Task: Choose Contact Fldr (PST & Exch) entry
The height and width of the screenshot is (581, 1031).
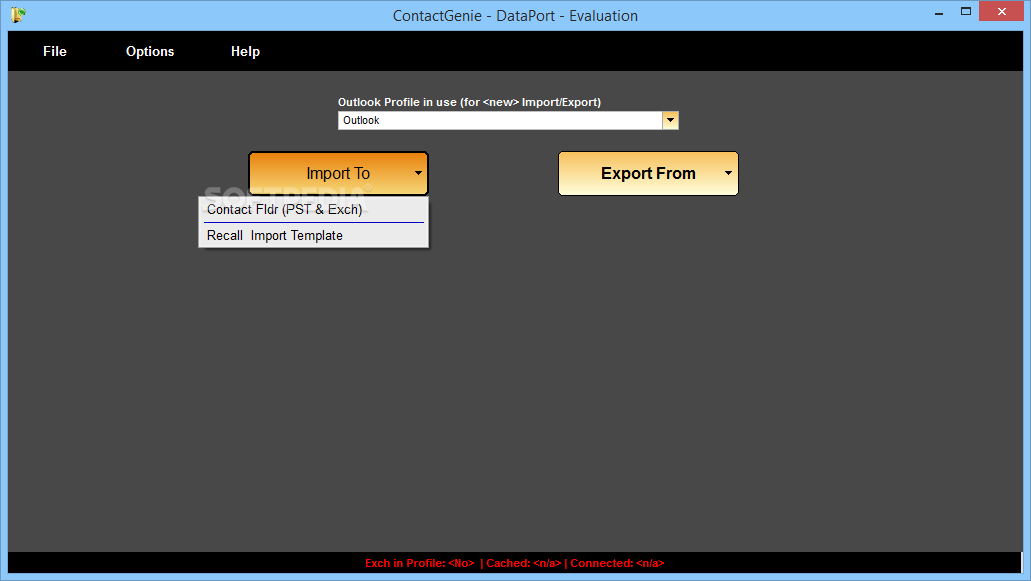Action: (314, 210)
